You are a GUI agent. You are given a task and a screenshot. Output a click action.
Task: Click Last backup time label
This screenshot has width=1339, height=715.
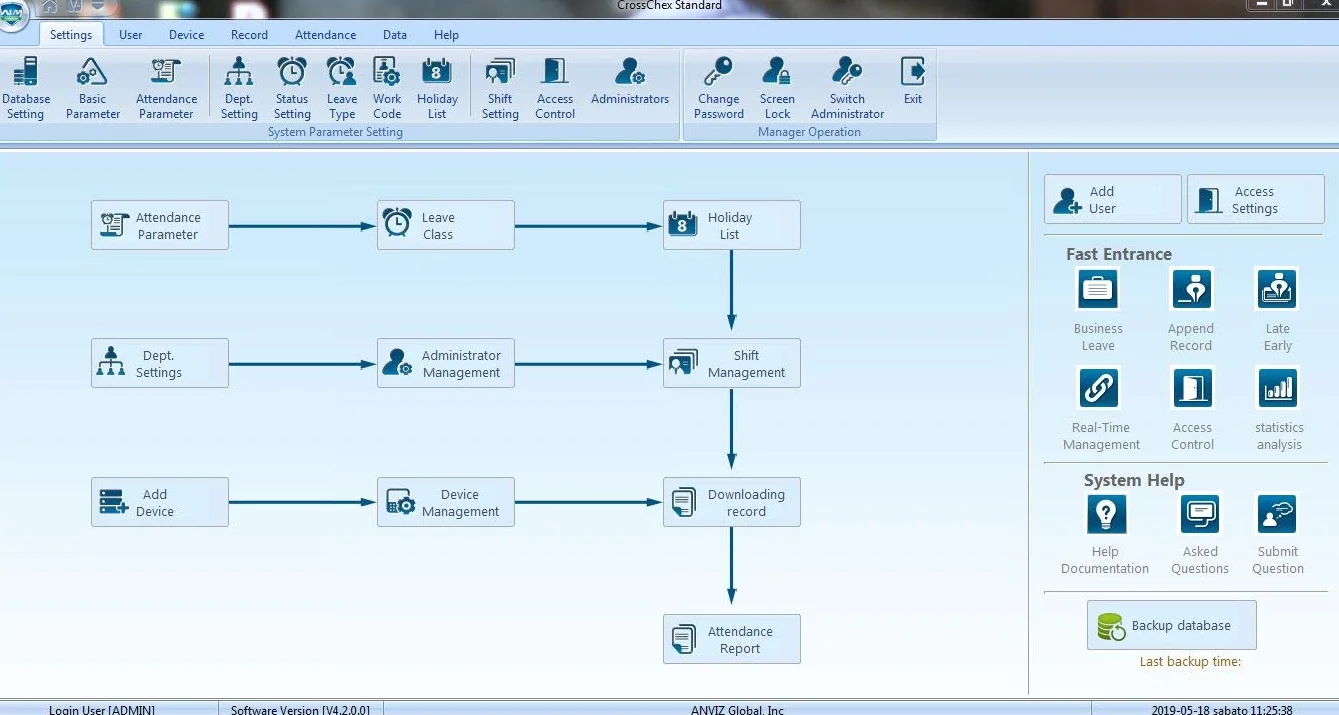pos(1190,661)
